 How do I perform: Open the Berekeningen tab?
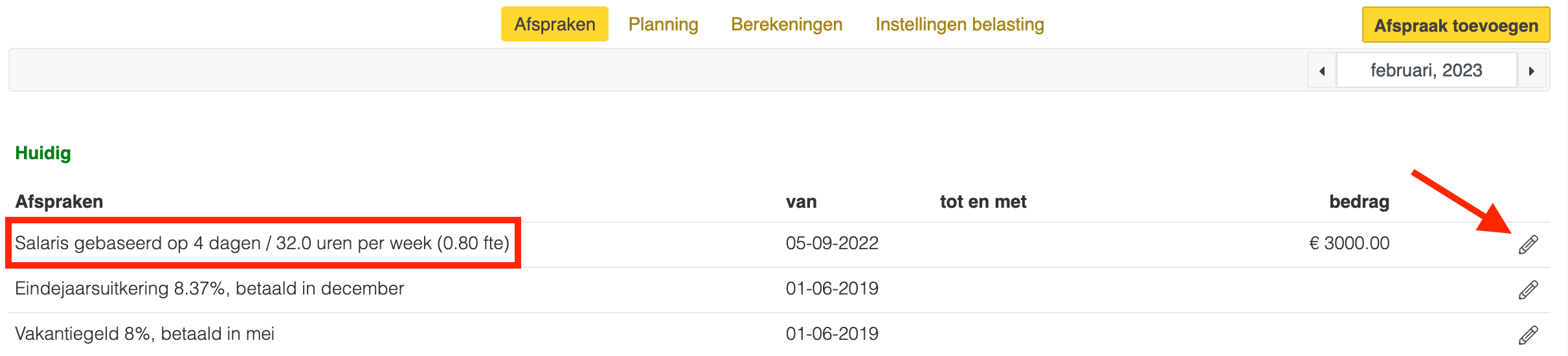coord(787,25)
